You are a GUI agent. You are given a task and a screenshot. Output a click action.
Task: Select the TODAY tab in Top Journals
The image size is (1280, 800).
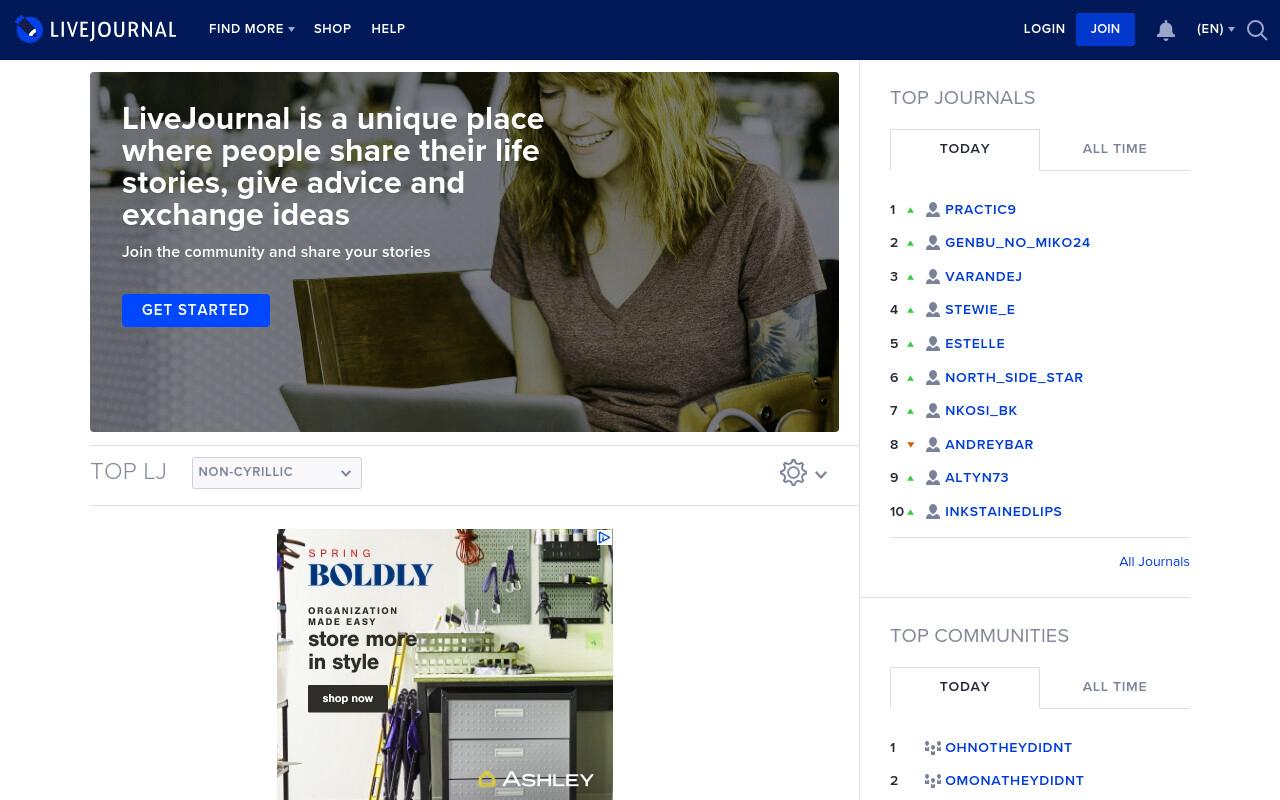click(x=965, y=149)
